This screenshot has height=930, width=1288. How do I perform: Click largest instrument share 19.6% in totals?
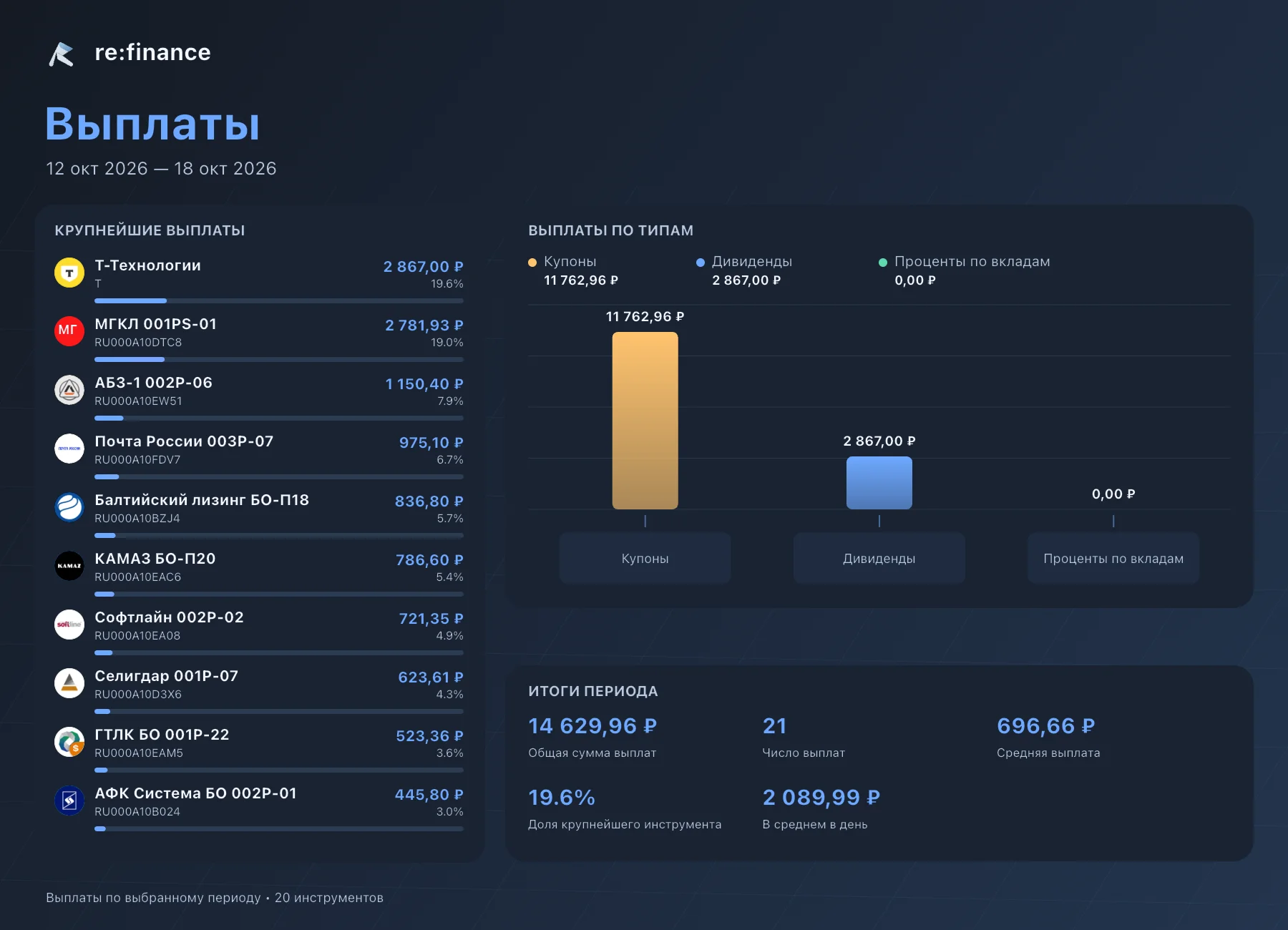(x=562, y=798)
